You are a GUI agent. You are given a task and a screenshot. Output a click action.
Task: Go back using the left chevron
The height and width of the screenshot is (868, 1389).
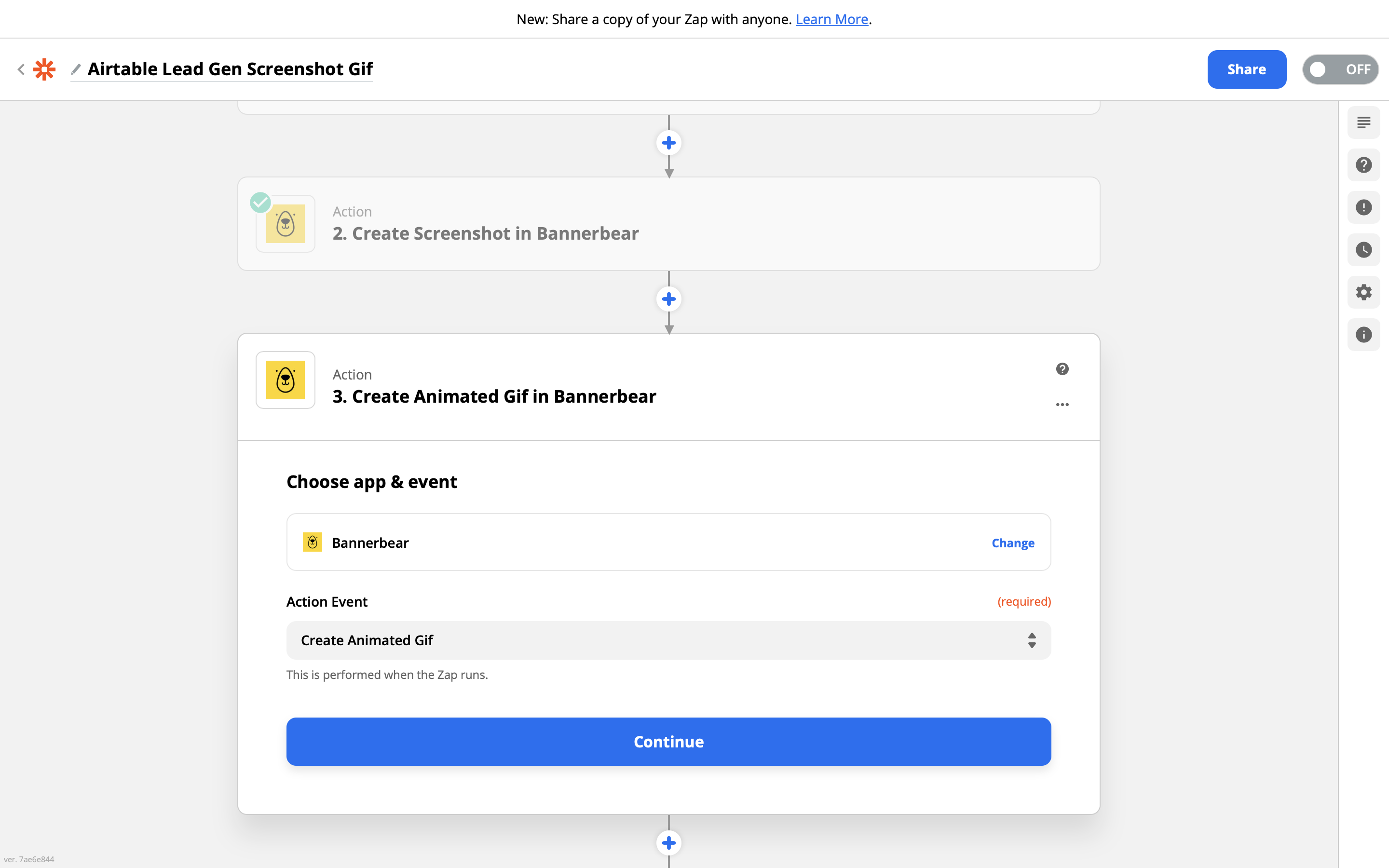point(21,69)
